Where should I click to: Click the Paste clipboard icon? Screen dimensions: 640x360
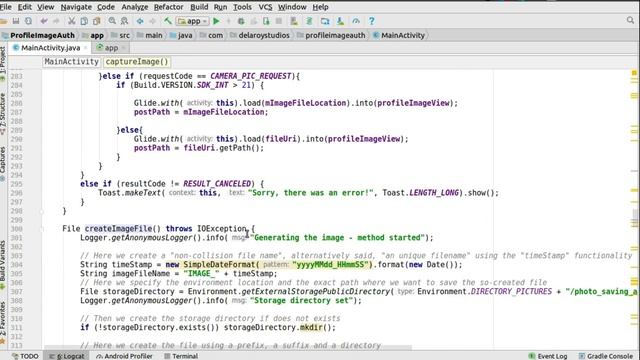point(96,21)
